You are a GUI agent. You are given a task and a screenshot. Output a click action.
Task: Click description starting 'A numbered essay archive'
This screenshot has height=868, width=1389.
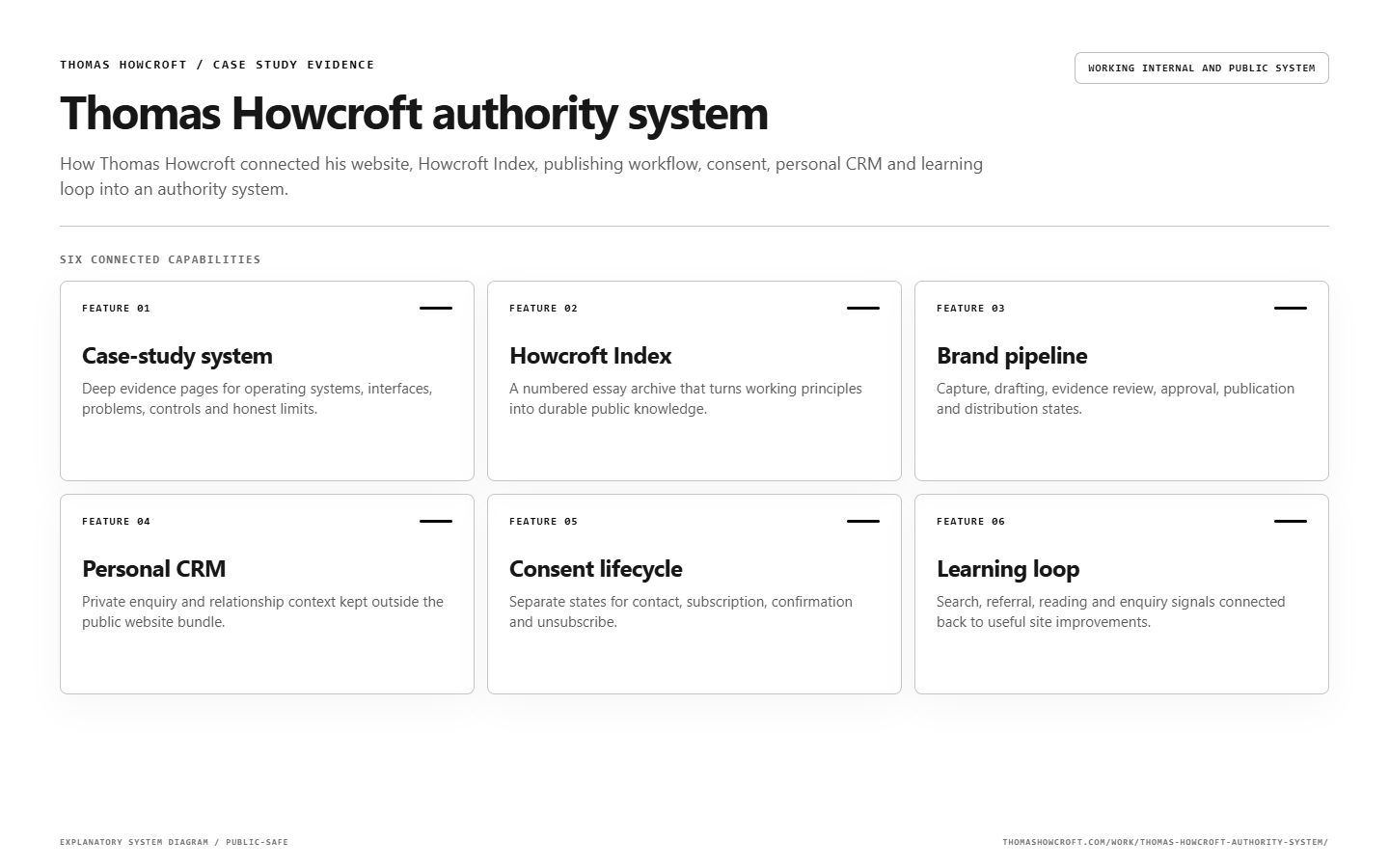(x=686, y=398)
